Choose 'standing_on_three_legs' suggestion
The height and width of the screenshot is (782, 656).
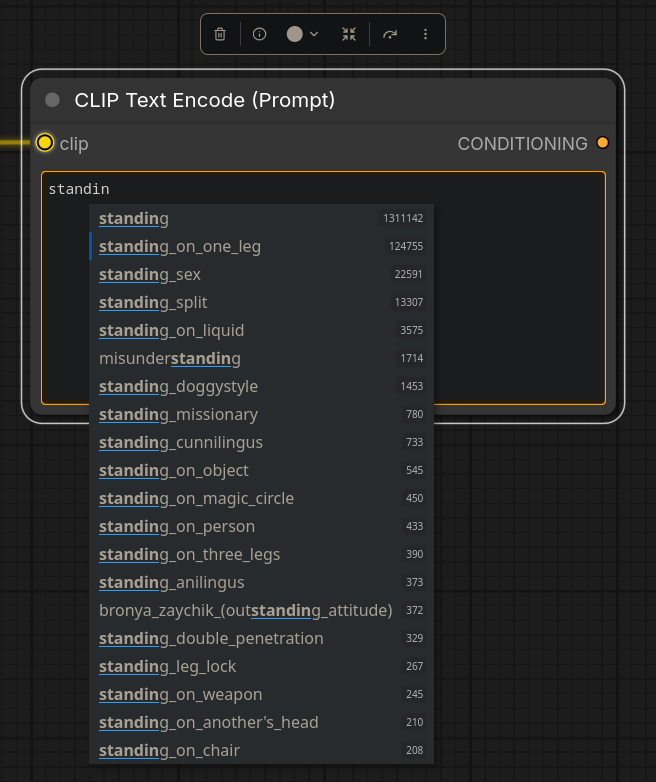pos(261,554)
